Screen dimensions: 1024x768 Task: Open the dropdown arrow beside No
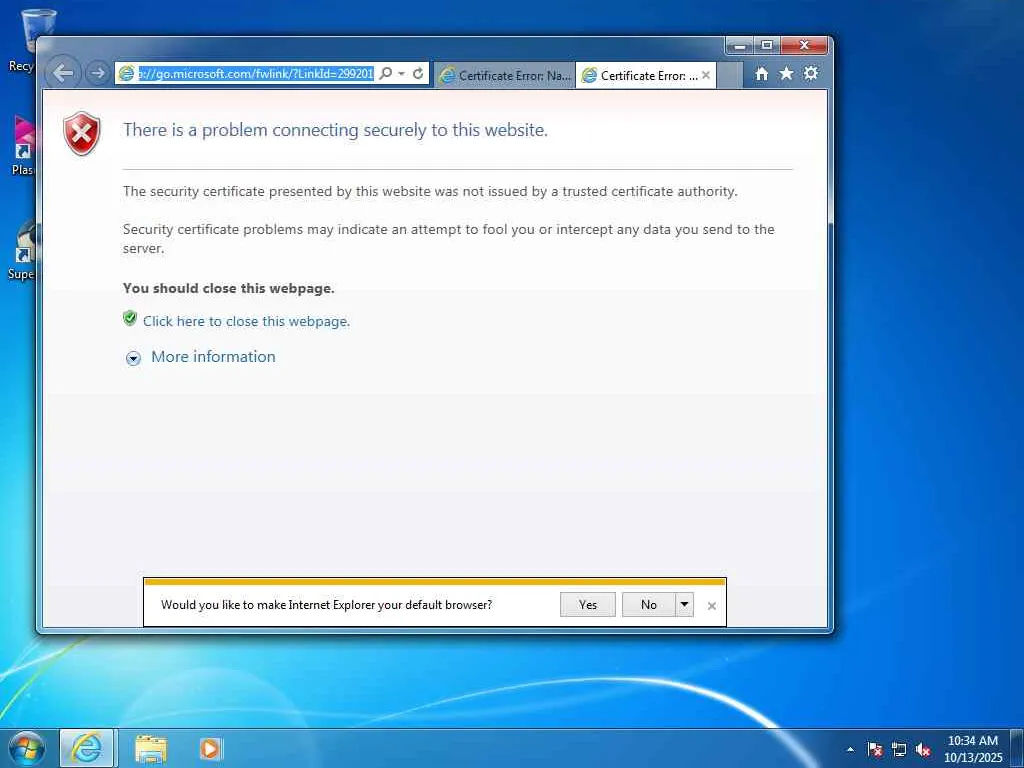pos(684,605)
